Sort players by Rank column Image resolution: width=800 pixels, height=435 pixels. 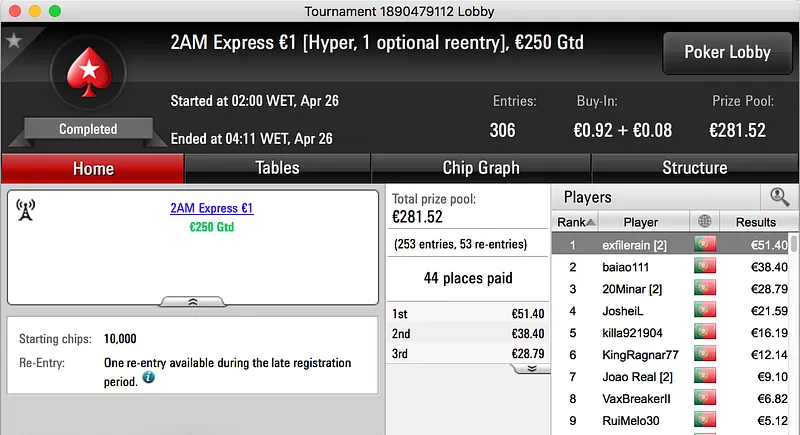(576, 222)
